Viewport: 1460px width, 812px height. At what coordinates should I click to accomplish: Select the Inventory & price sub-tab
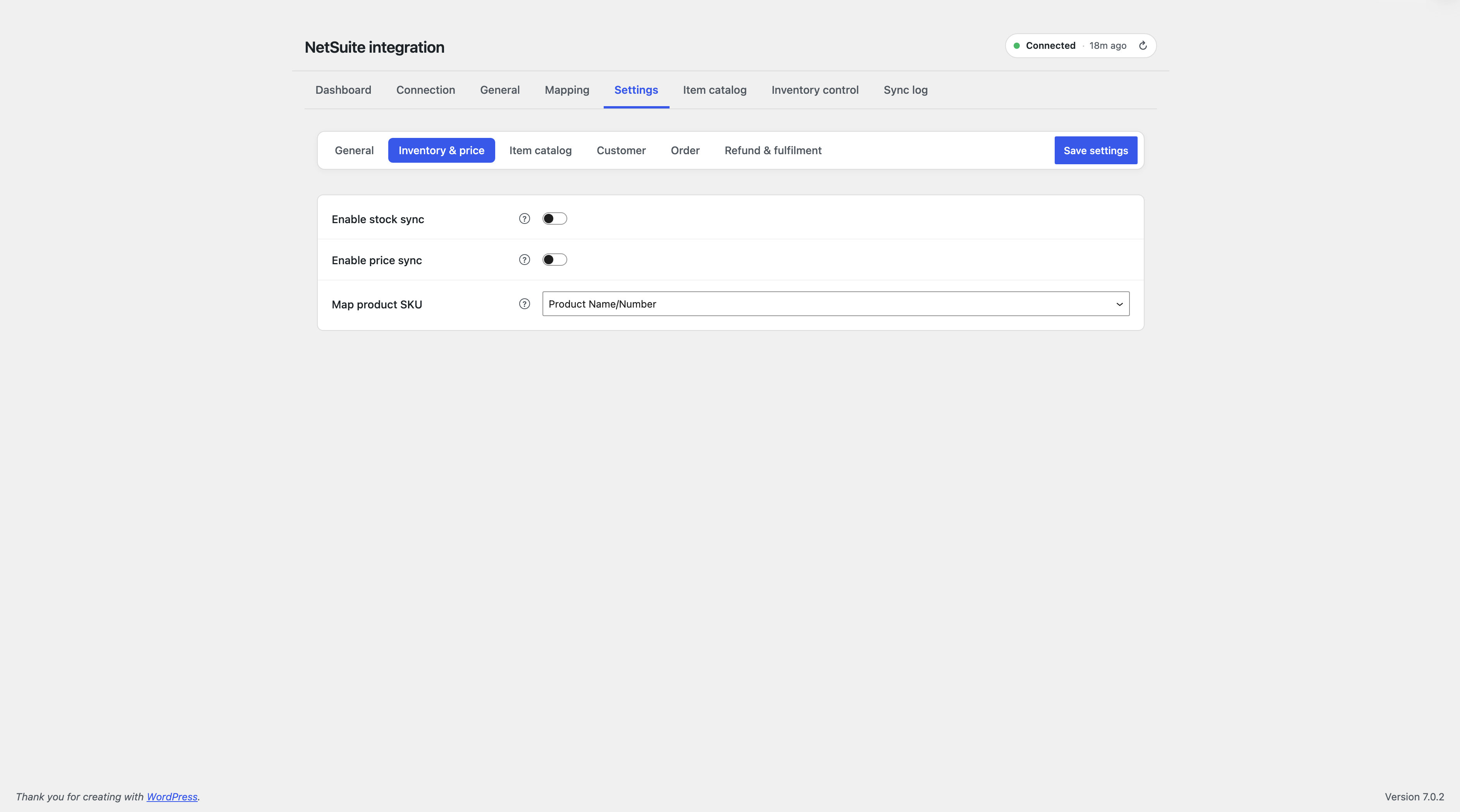441,150
